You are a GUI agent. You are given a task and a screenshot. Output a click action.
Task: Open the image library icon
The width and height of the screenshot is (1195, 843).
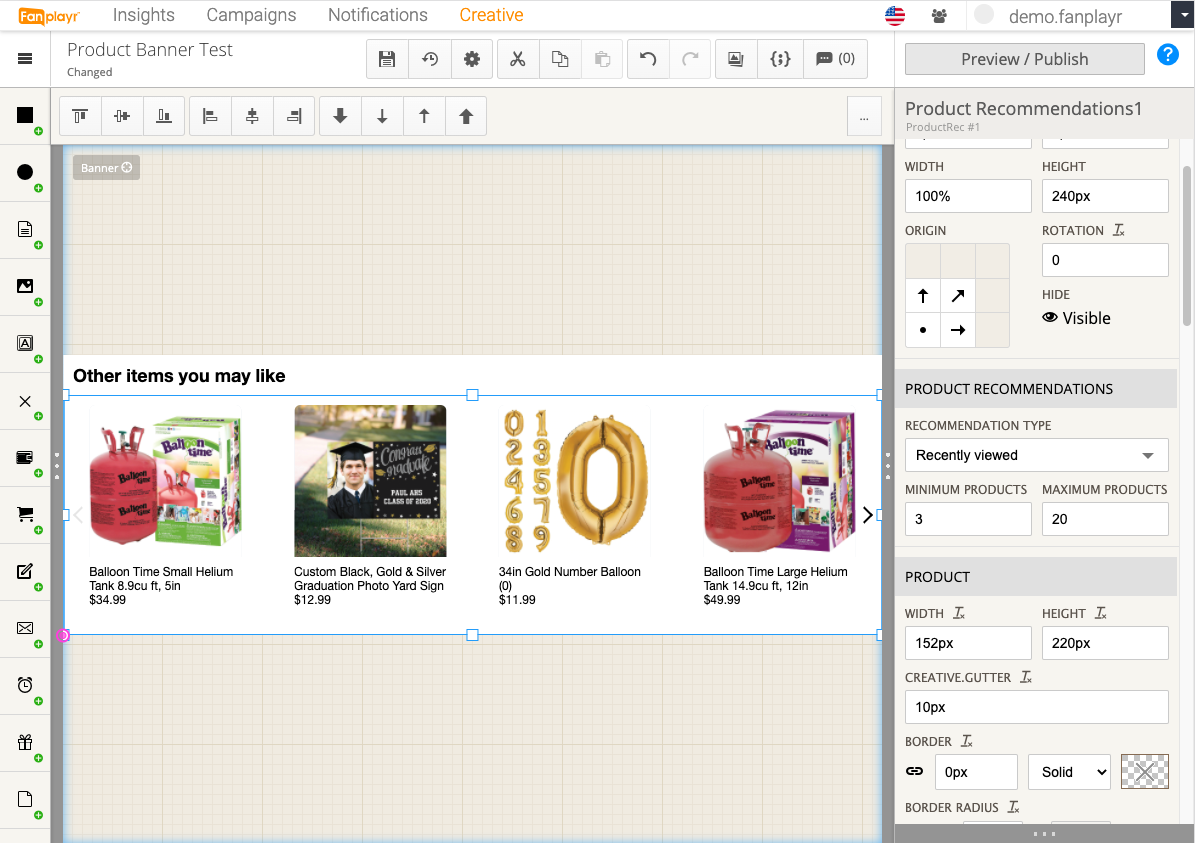(x=736, y=59)
